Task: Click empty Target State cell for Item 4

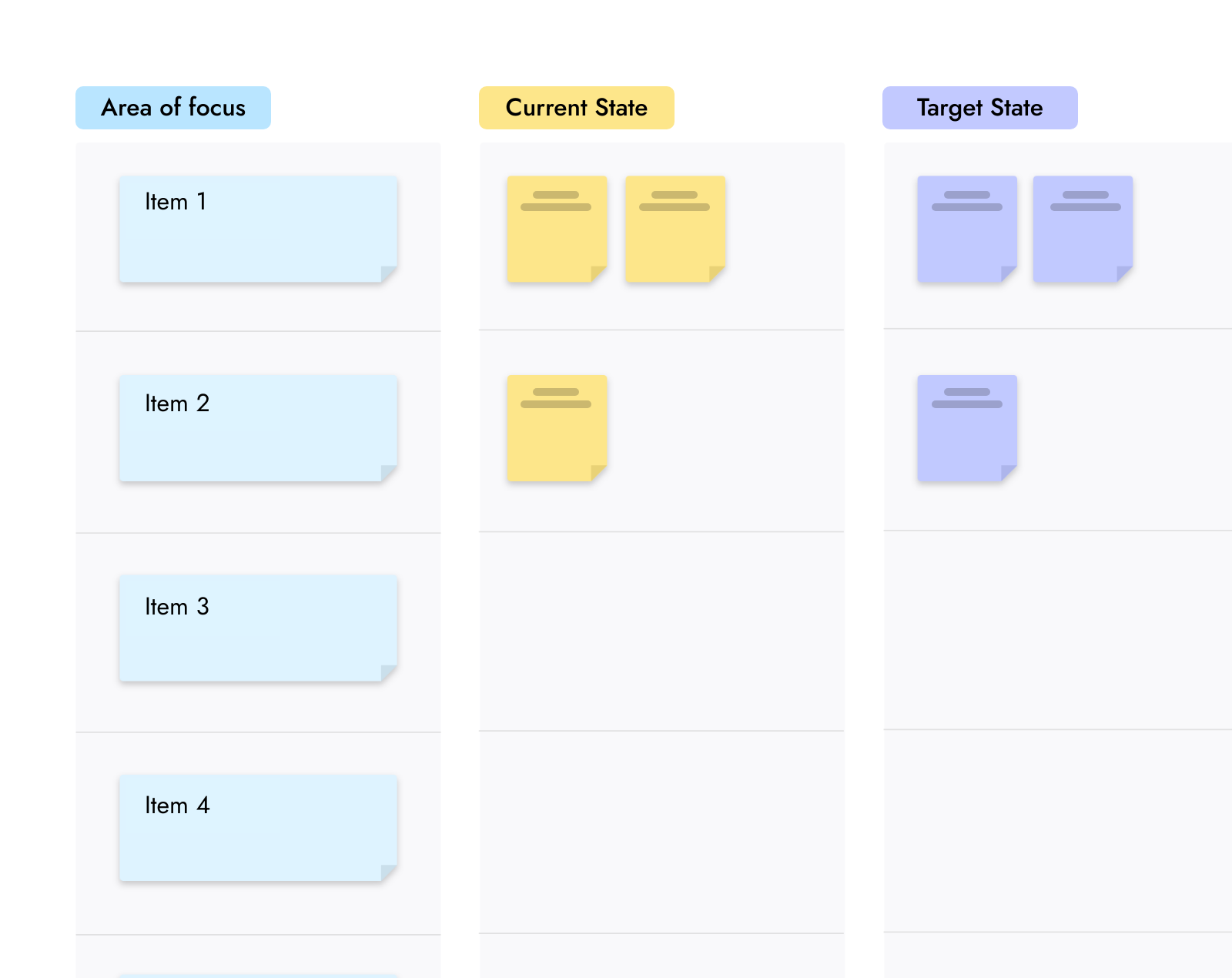Action: point(1058,830)
